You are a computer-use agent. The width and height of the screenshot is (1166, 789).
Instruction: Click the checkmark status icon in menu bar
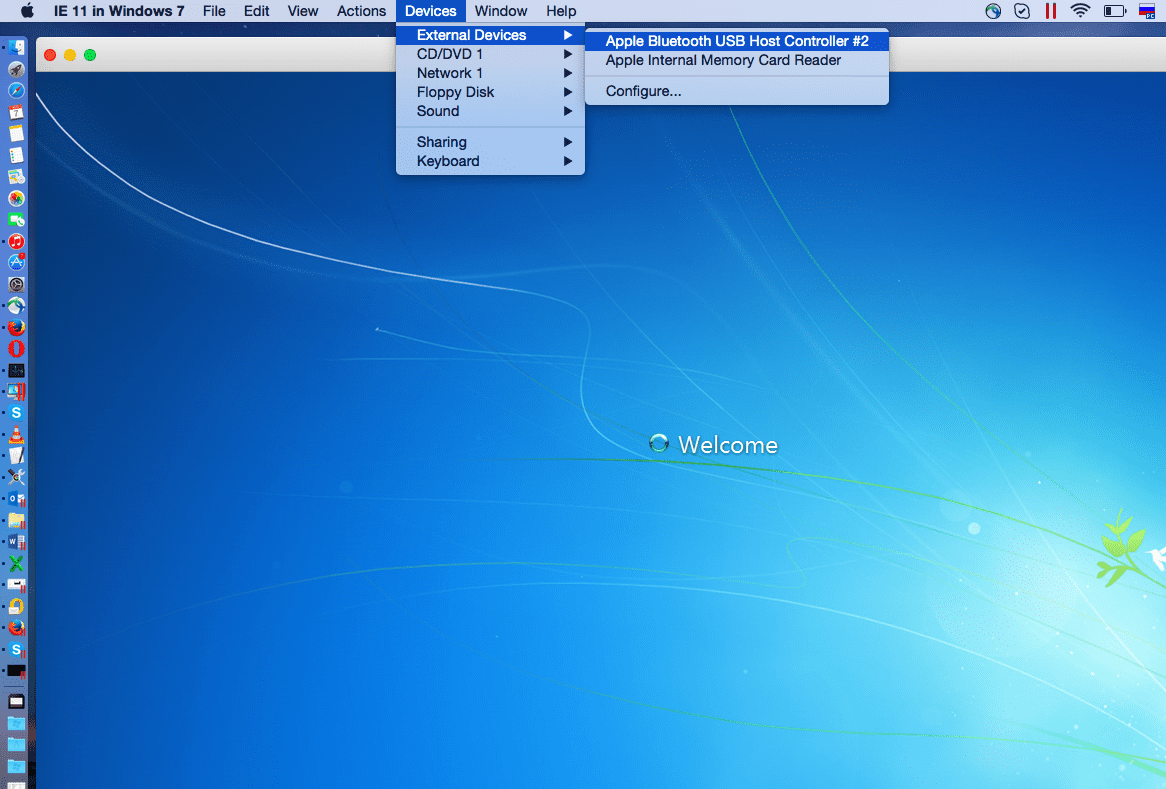pyautogui.click(x=1021, y=10)
